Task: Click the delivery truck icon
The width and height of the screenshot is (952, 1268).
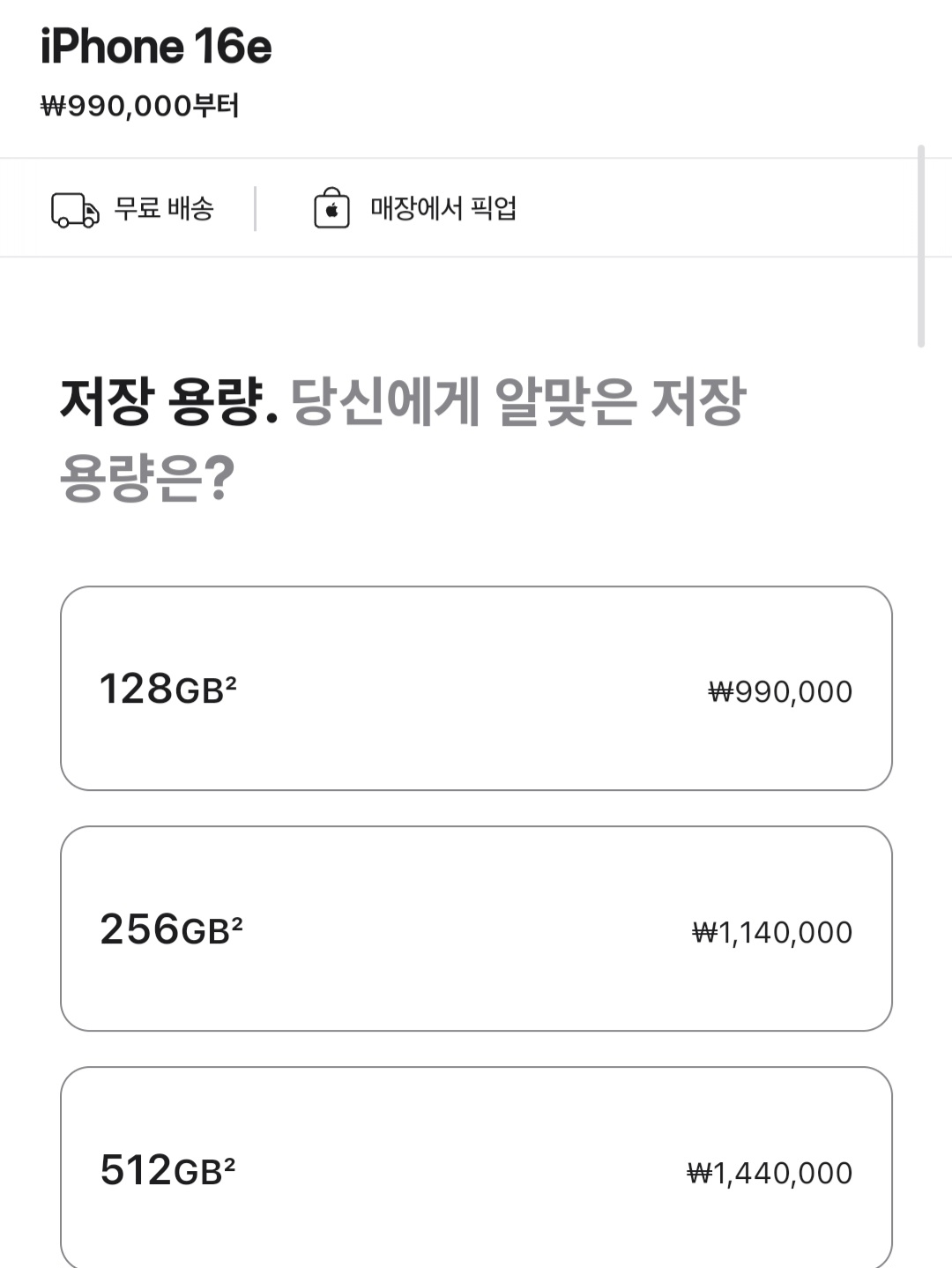Action: pos(75,210)
